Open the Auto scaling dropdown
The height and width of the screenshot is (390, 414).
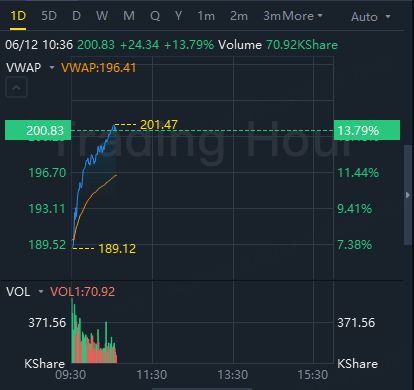pyautogui.click(x=370, y=17)
